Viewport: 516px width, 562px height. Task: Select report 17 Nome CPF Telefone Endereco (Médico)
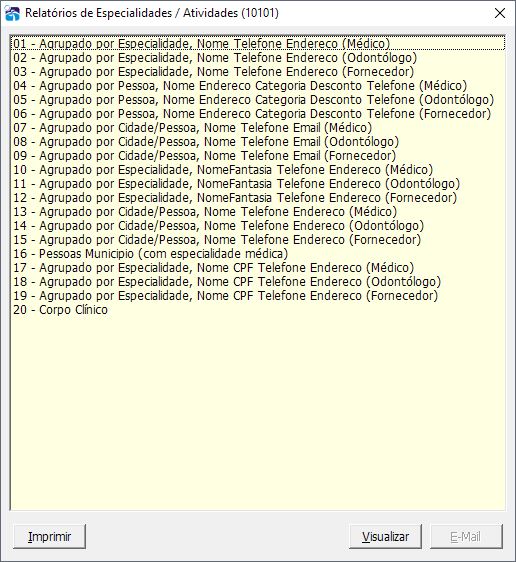[258, 267]
